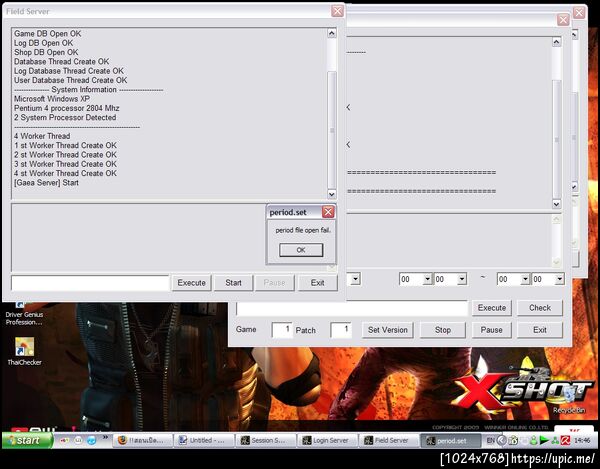Open the second 00 time dropdown
Viewport: 600px width, 469px height.
pos(462,279)
